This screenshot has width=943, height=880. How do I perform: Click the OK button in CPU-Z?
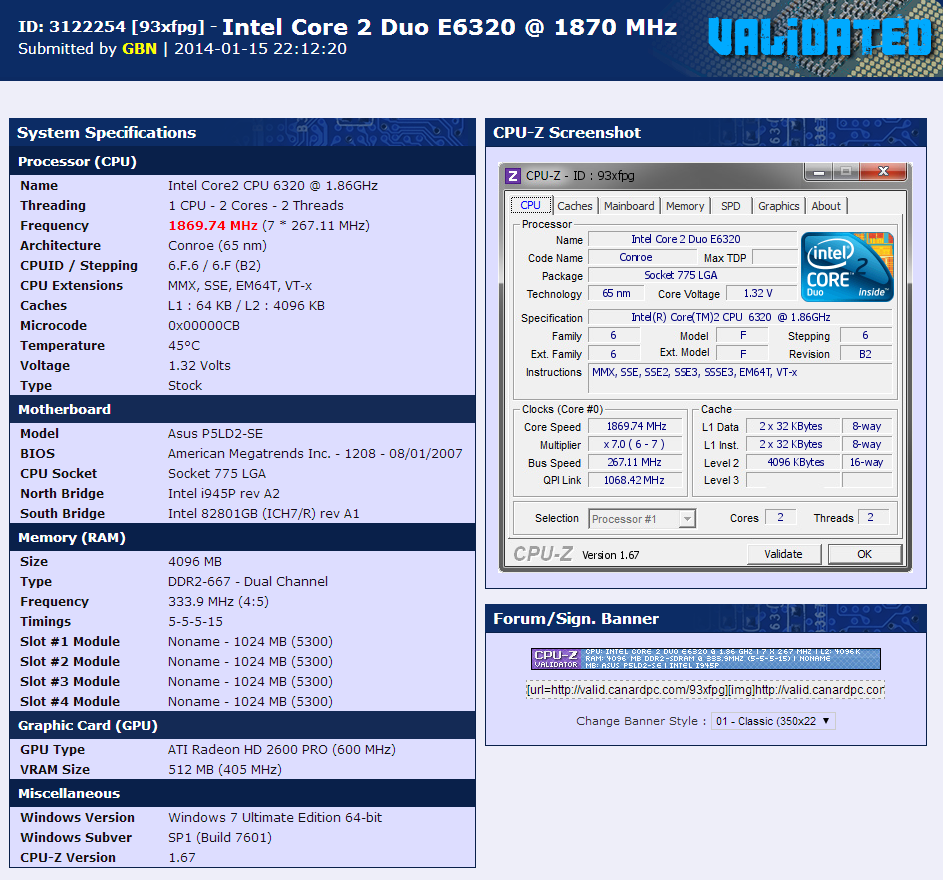(864, 554)
